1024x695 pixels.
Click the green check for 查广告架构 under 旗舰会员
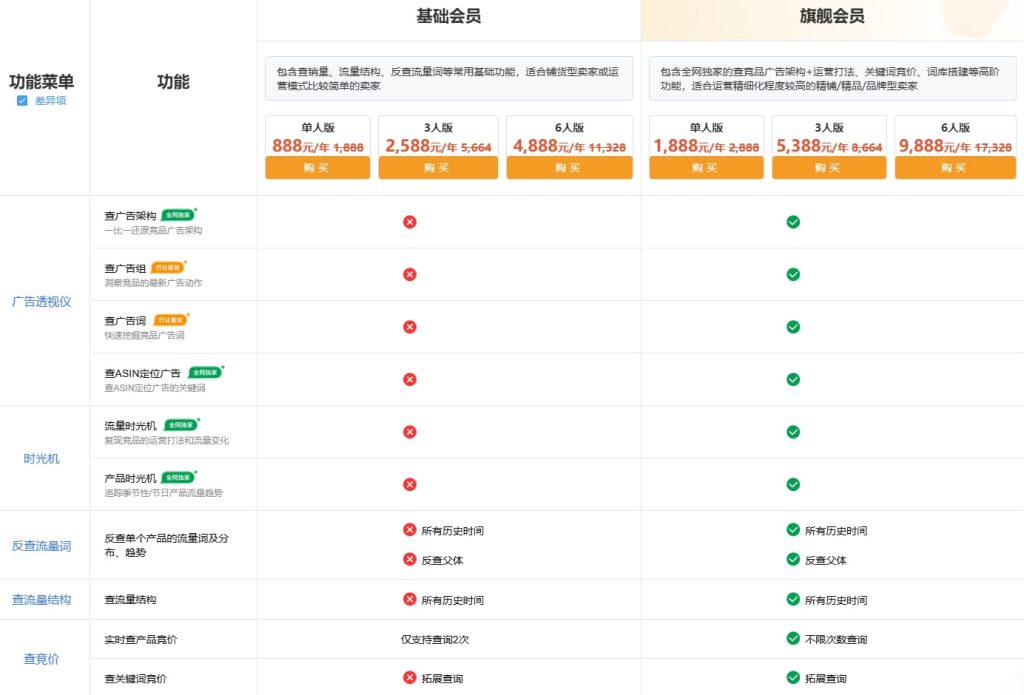[x=793, y=221]
